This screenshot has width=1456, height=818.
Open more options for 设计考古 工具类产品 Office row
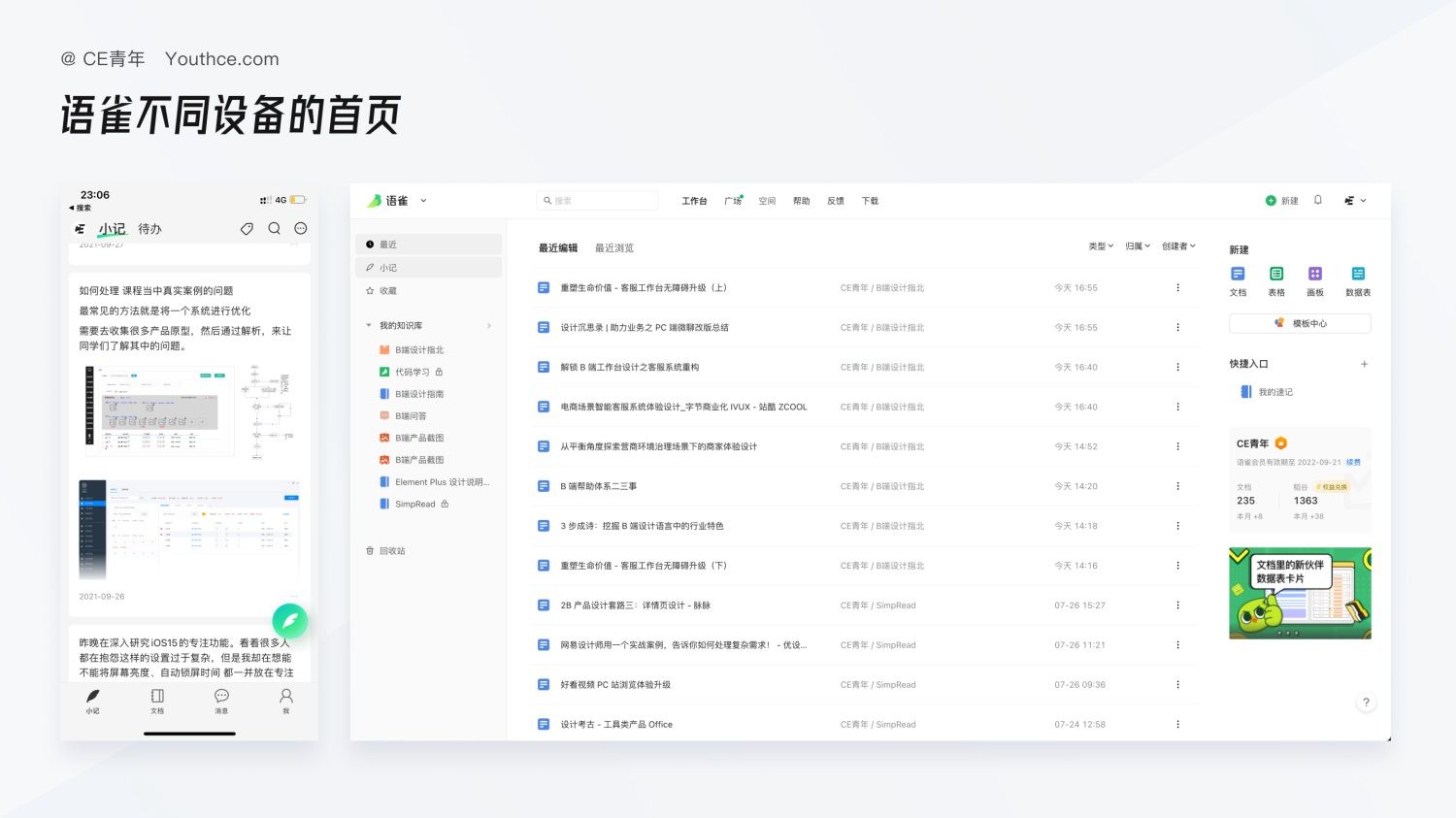(x=1177, y=725)
